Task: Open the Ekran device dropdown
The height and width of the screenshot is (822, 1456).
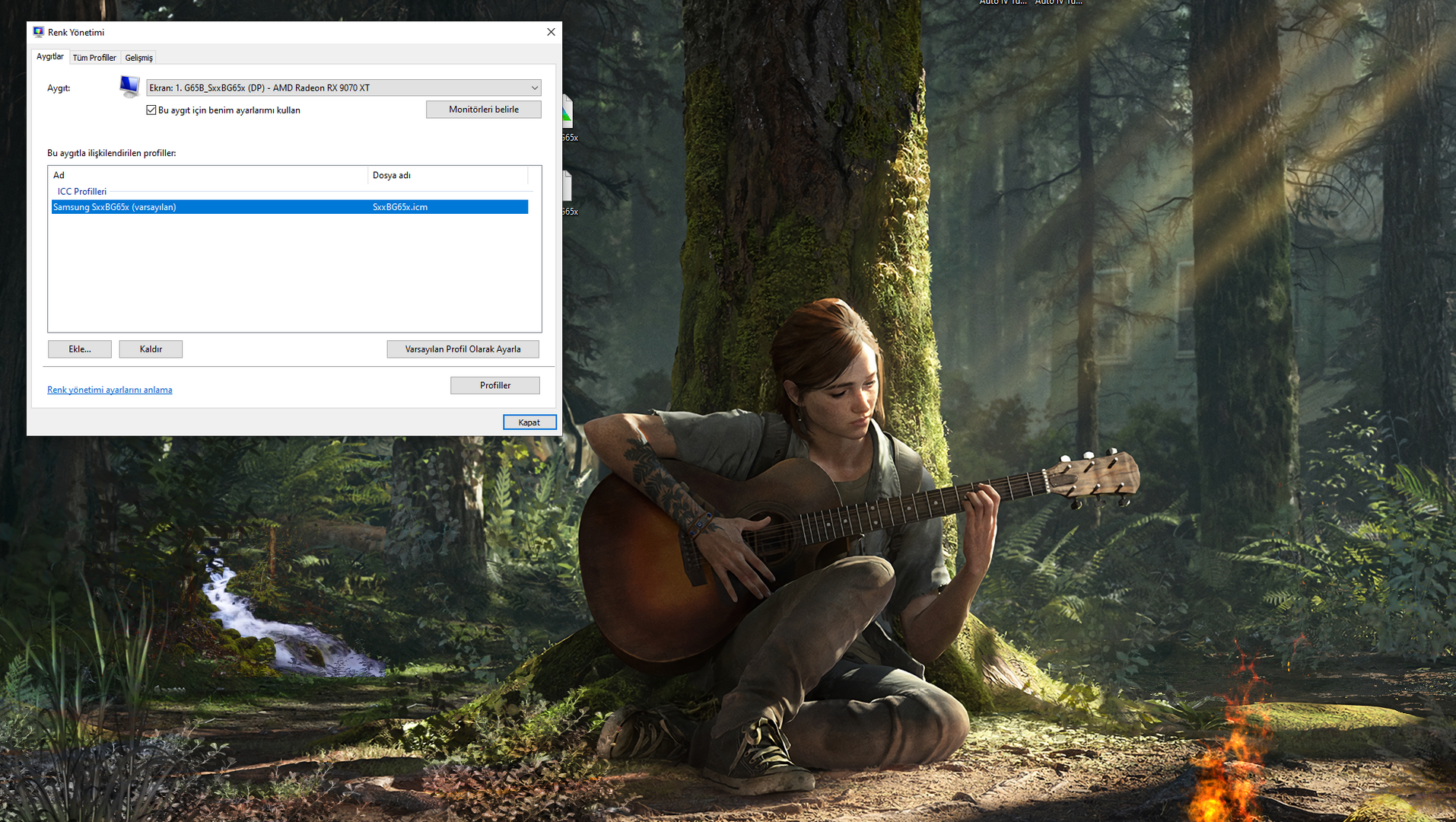Action: coord(344,88)
